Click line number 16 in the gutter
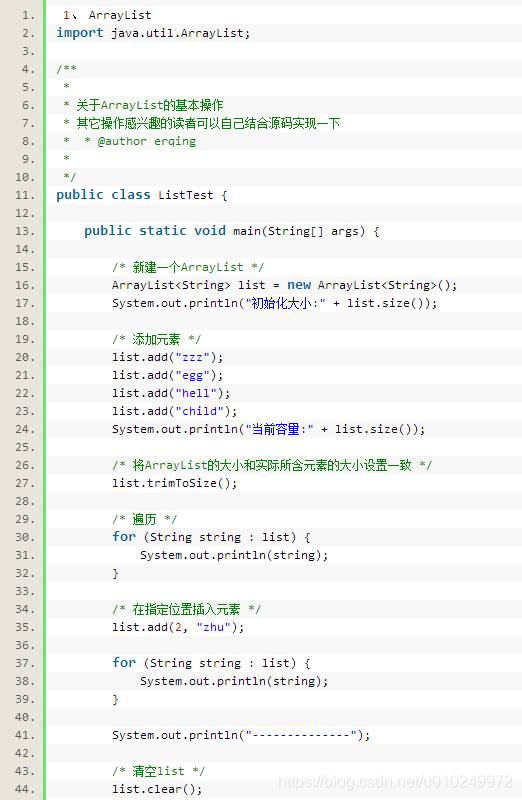 tap(25, 285)
